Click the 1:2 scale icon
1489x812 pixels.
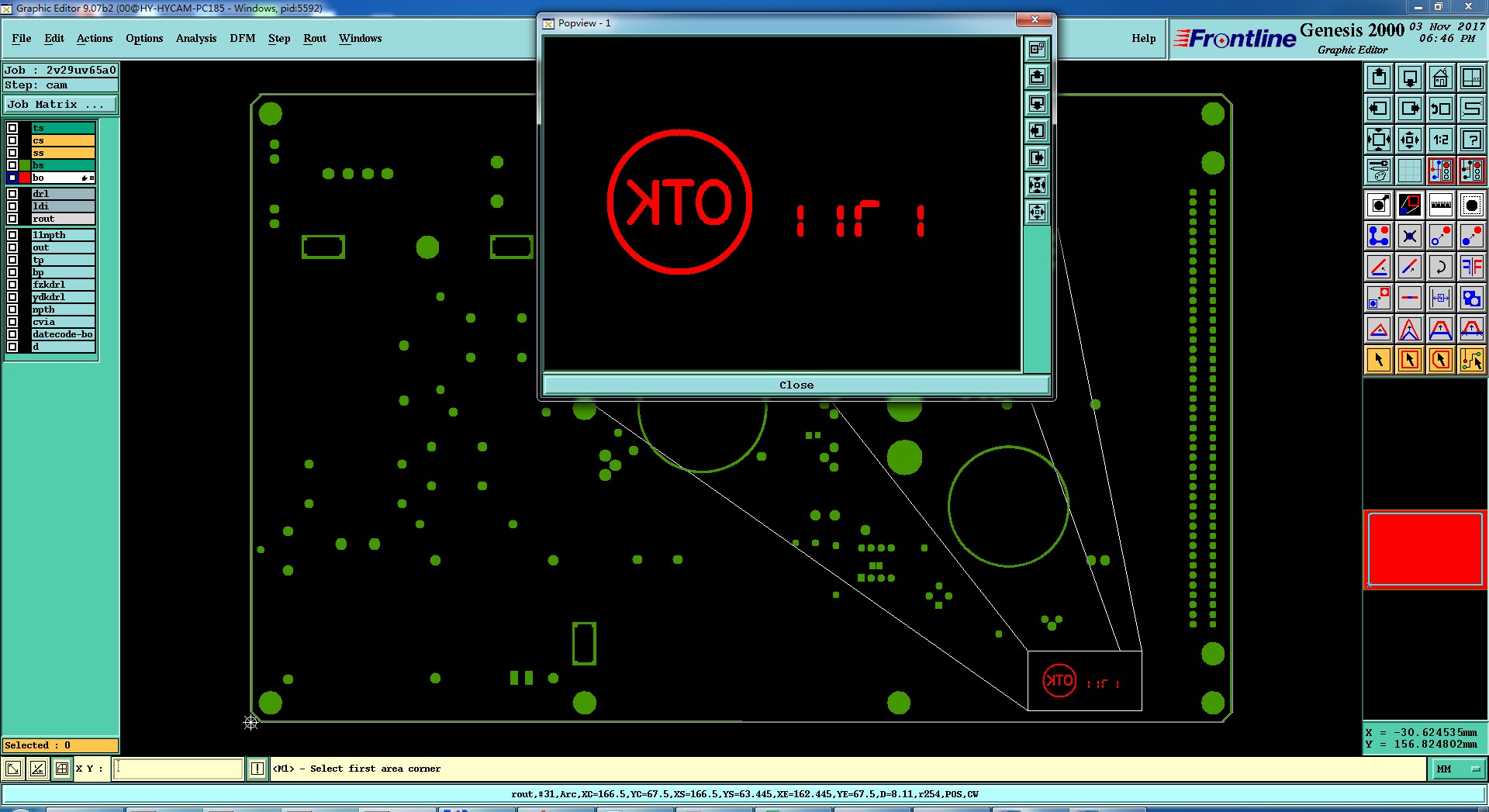pos(1441,140)
